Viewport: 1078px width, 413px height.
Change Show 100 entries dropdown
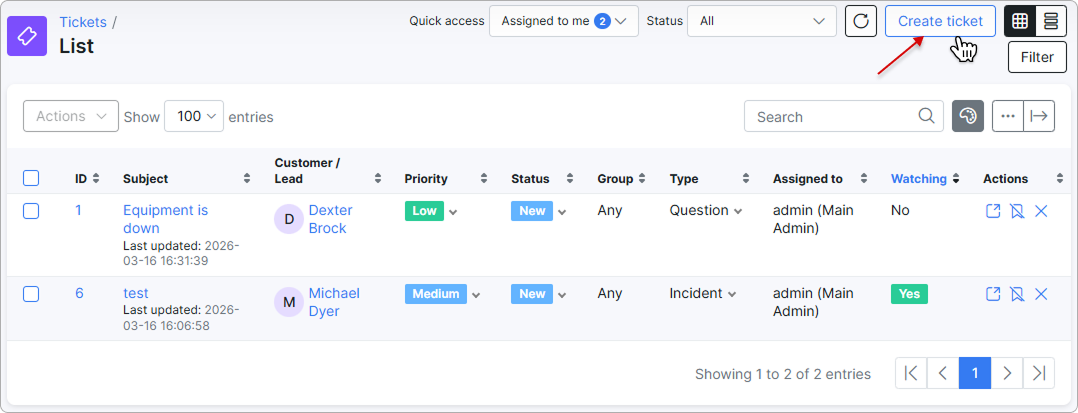(x=194, y=116)
